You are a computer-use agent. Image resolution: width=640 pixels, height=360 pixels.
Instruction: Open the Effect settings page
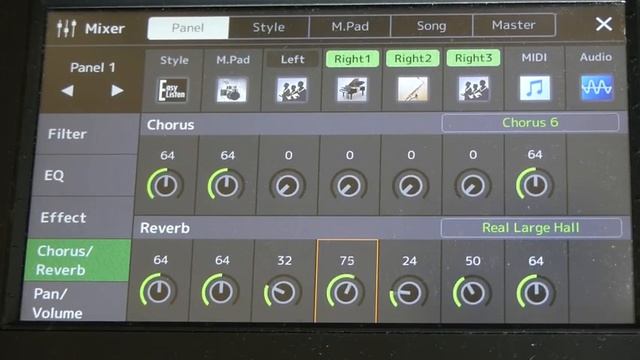tap(80, 218)
